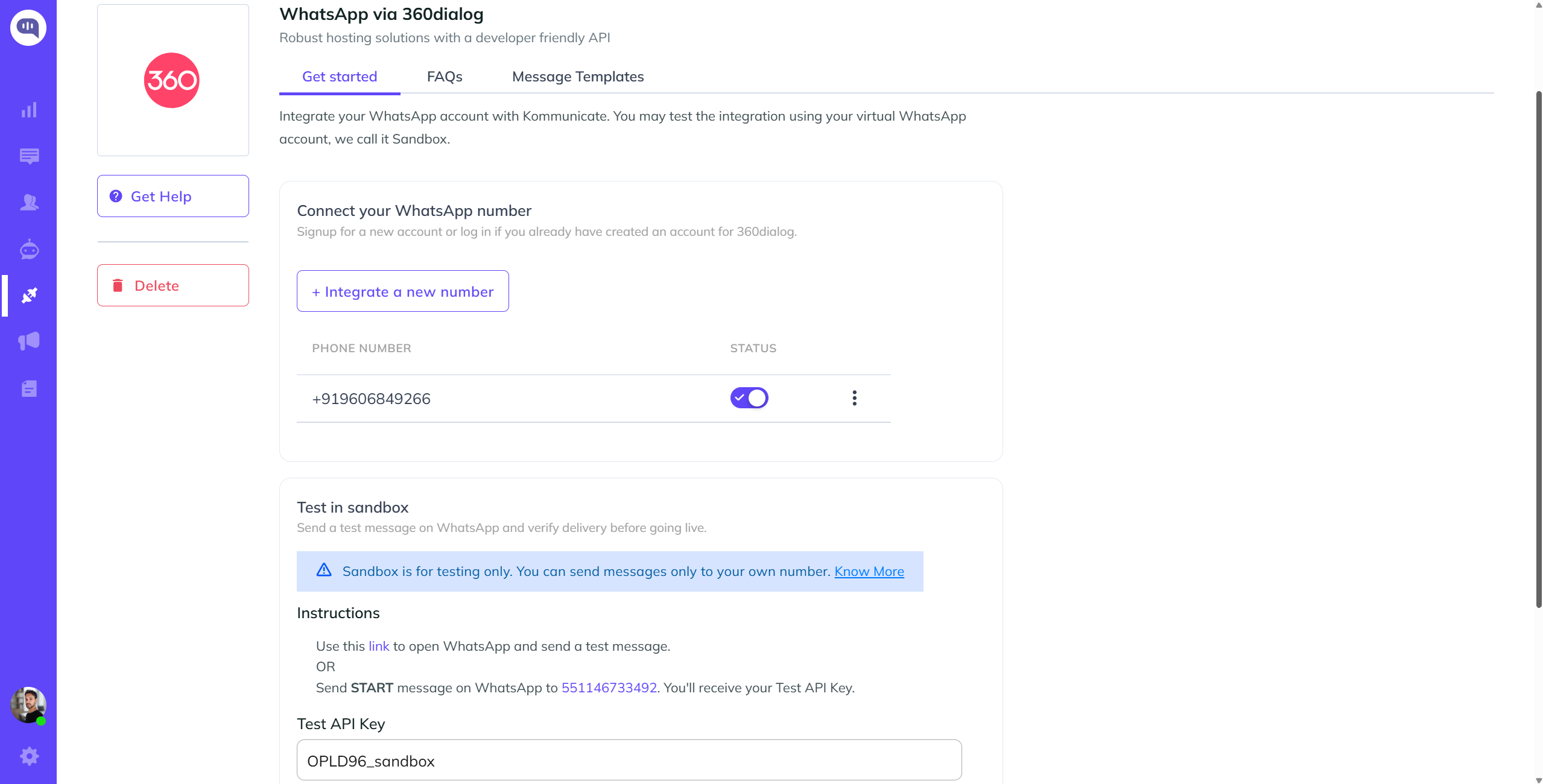This screenshot has width=1543, height=784.
Task: Click the scrollbar down arrow
Action: tap(1538, 779)
